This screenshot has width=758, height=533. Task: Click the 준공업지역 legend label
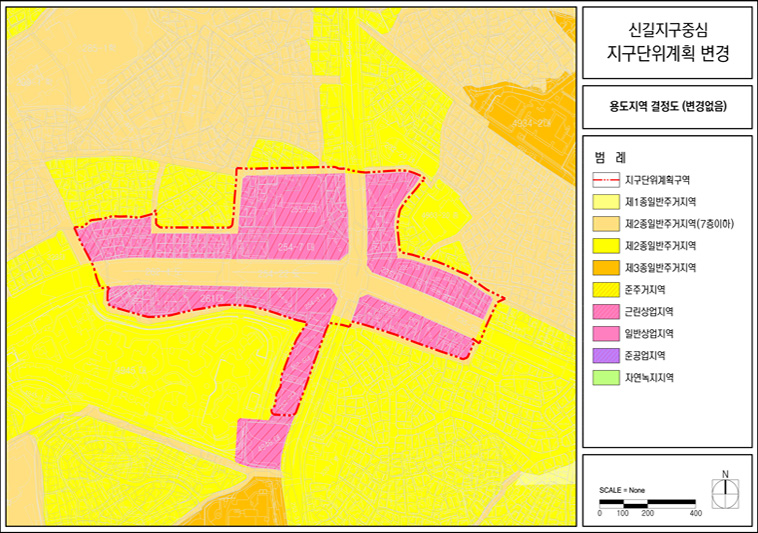(x=645, y=356)
